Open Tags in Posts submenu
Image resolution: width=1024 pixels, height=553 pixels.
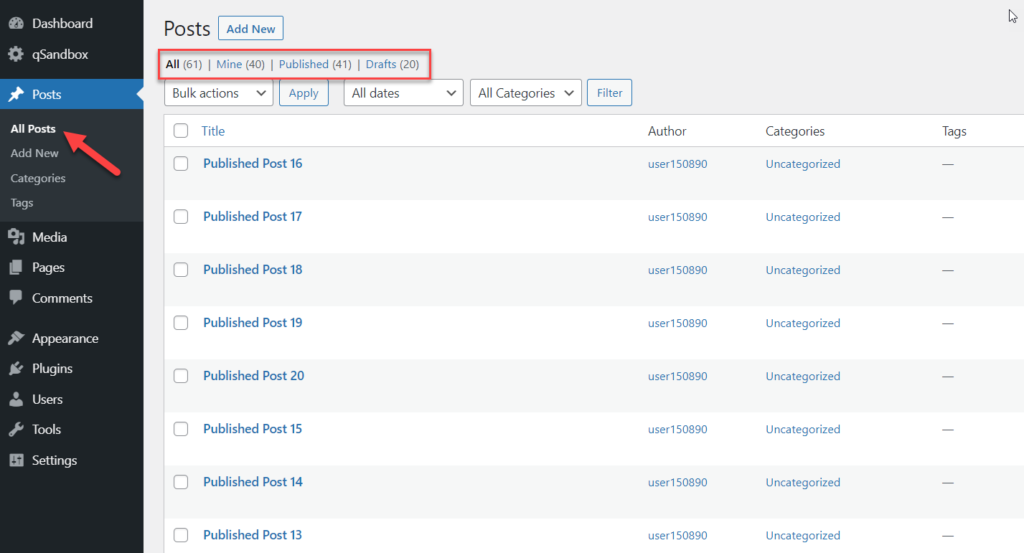coord(22,202)
